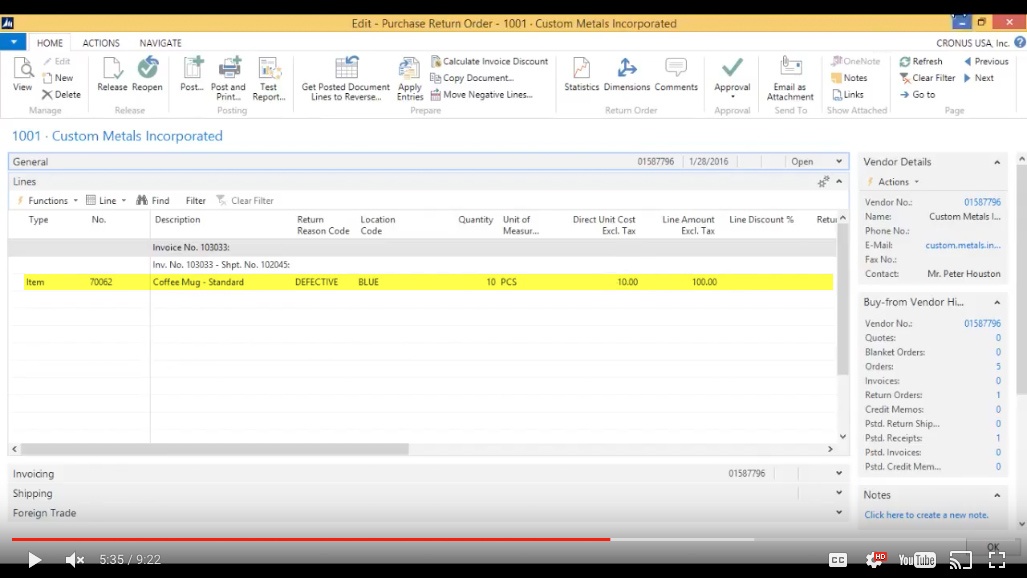Clear Filter in the Page group
Viewport: 1027px width, 578px height.
pos(927,78)
